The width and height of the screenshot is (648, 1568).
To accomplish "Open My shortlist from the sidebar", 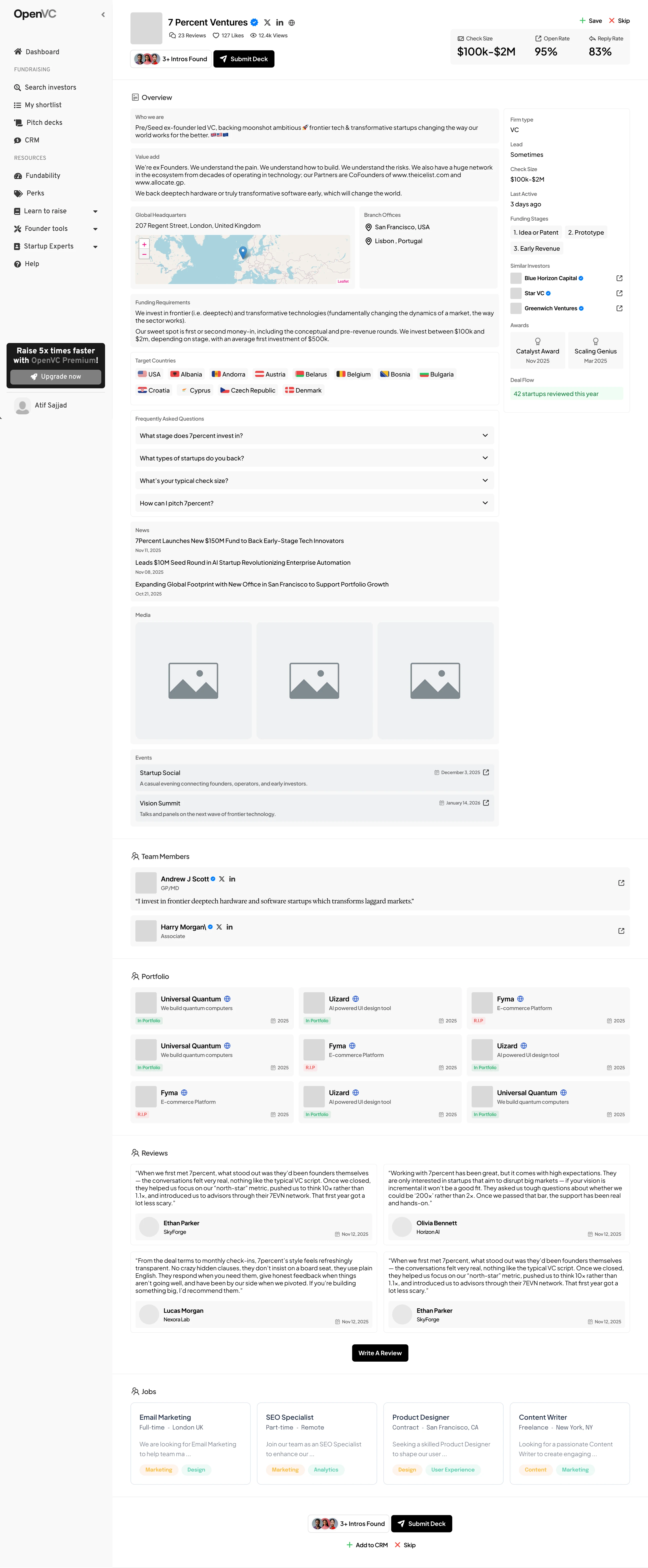I will 42,105.
